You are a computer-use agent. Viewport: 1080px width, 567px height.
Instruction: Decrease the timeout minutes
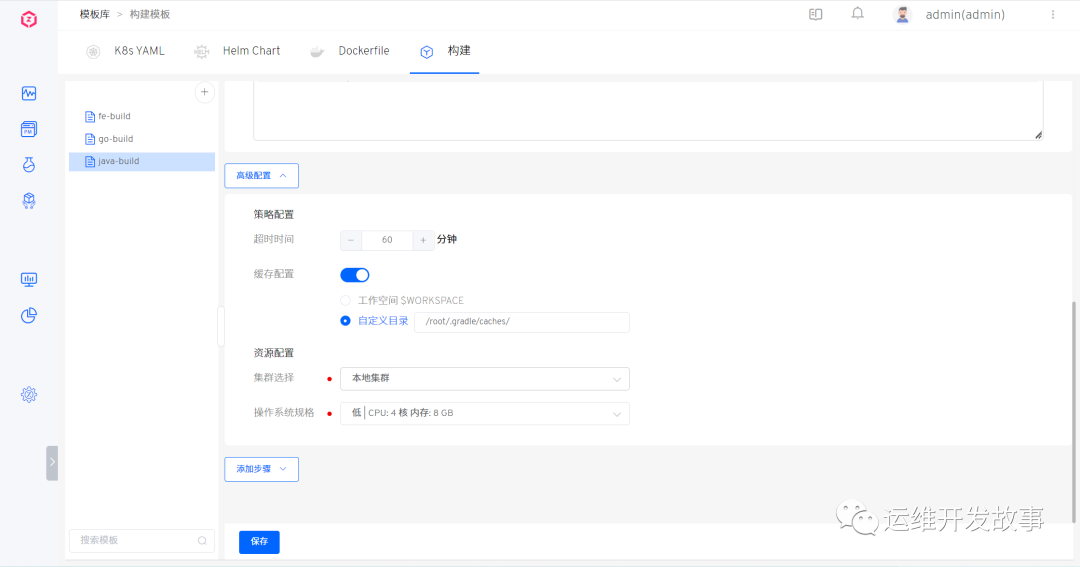click(351, 240)
